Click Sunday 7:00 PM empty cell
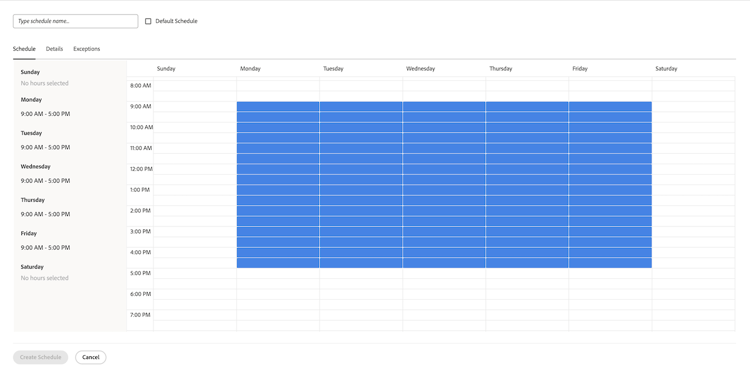750x370 pixels. 195,315
